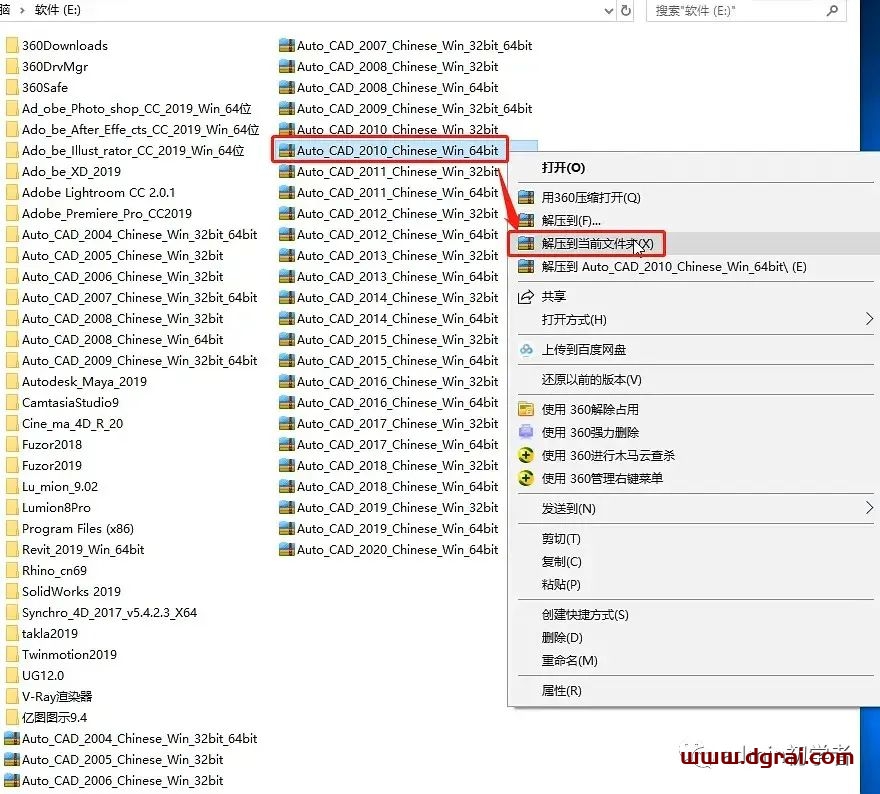Select 重命名(M) from the context menu
The width and height of the screenshot is (880, 794).
(569, 660)
